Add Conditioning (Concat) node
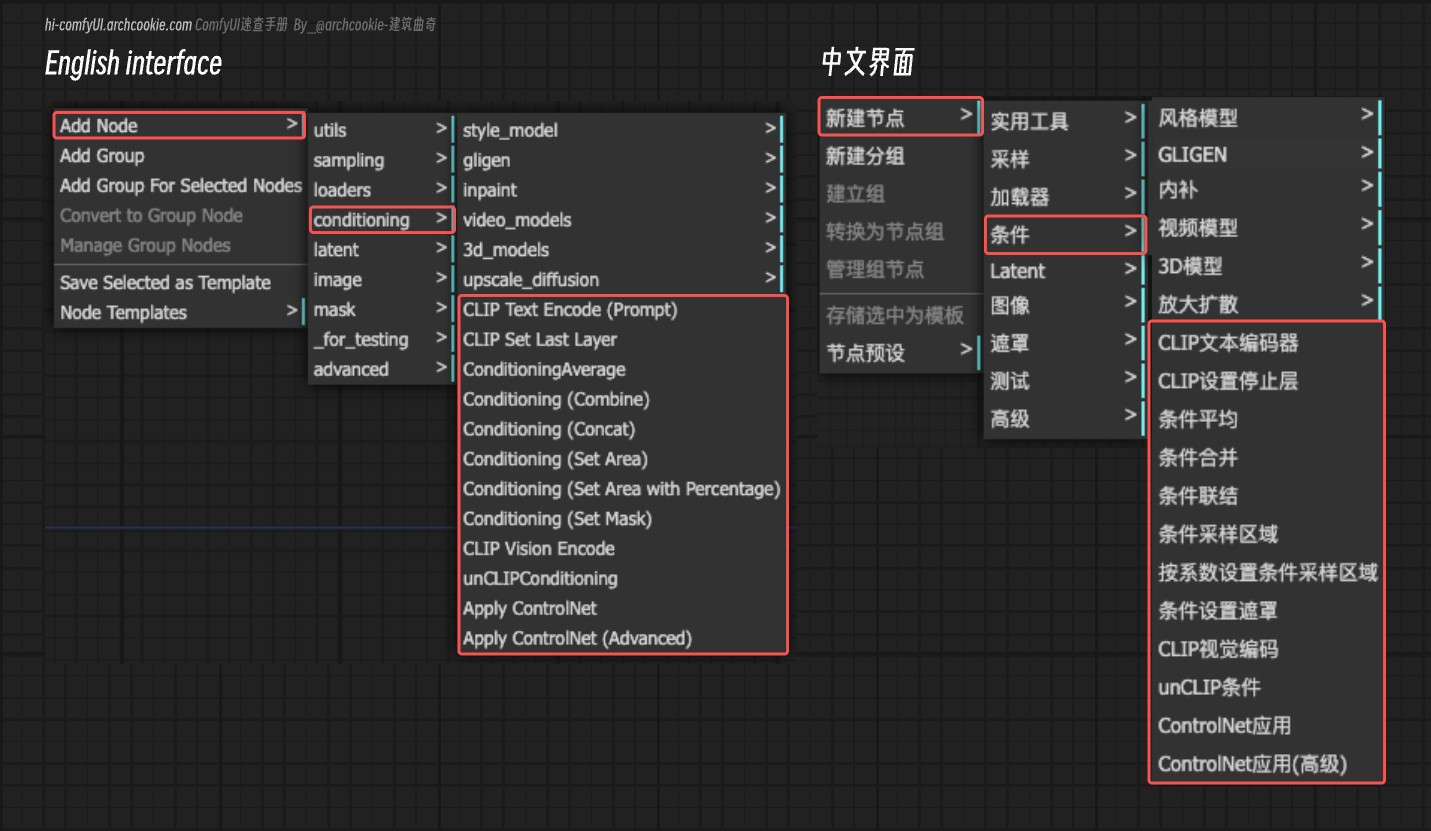The image size is (1431, 831). (622, 430)
